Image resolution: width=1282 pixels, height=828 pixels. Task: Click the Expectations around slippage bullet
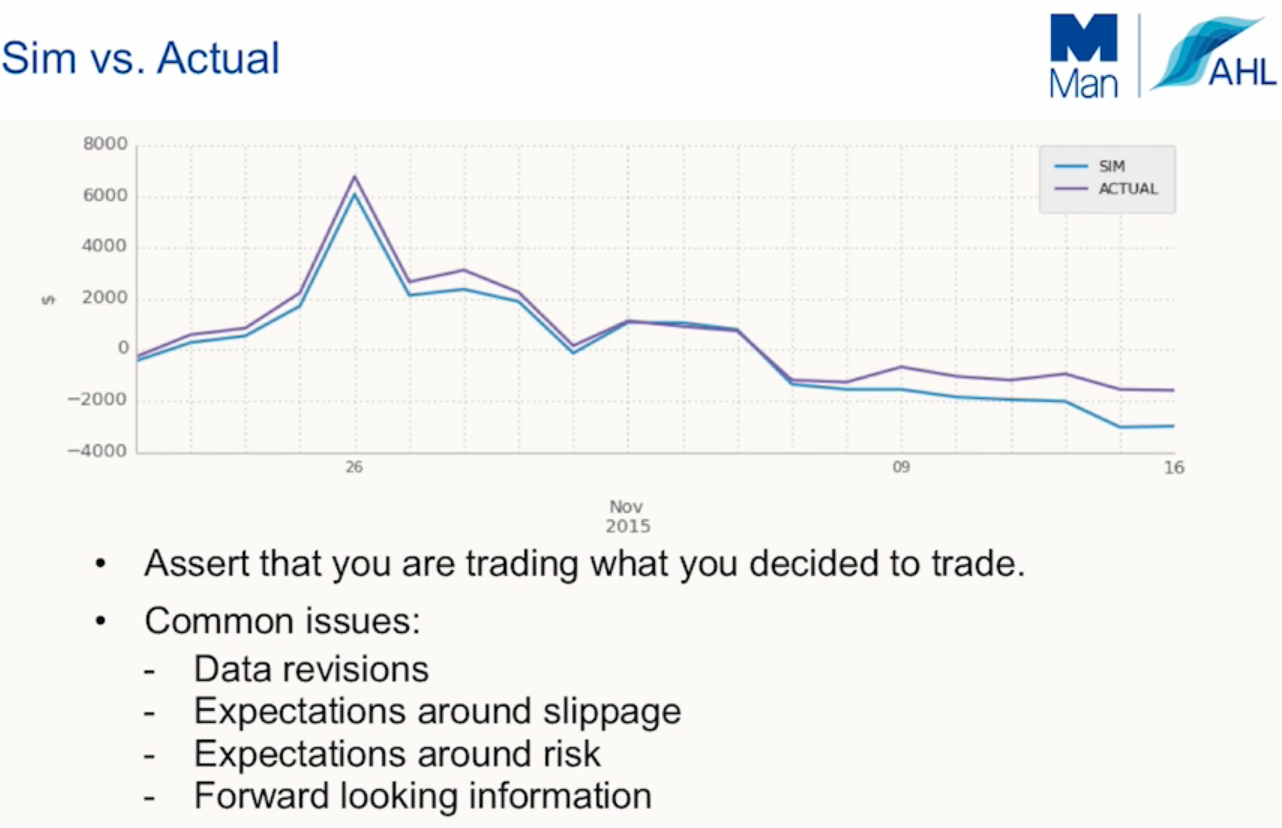(437, 711)
